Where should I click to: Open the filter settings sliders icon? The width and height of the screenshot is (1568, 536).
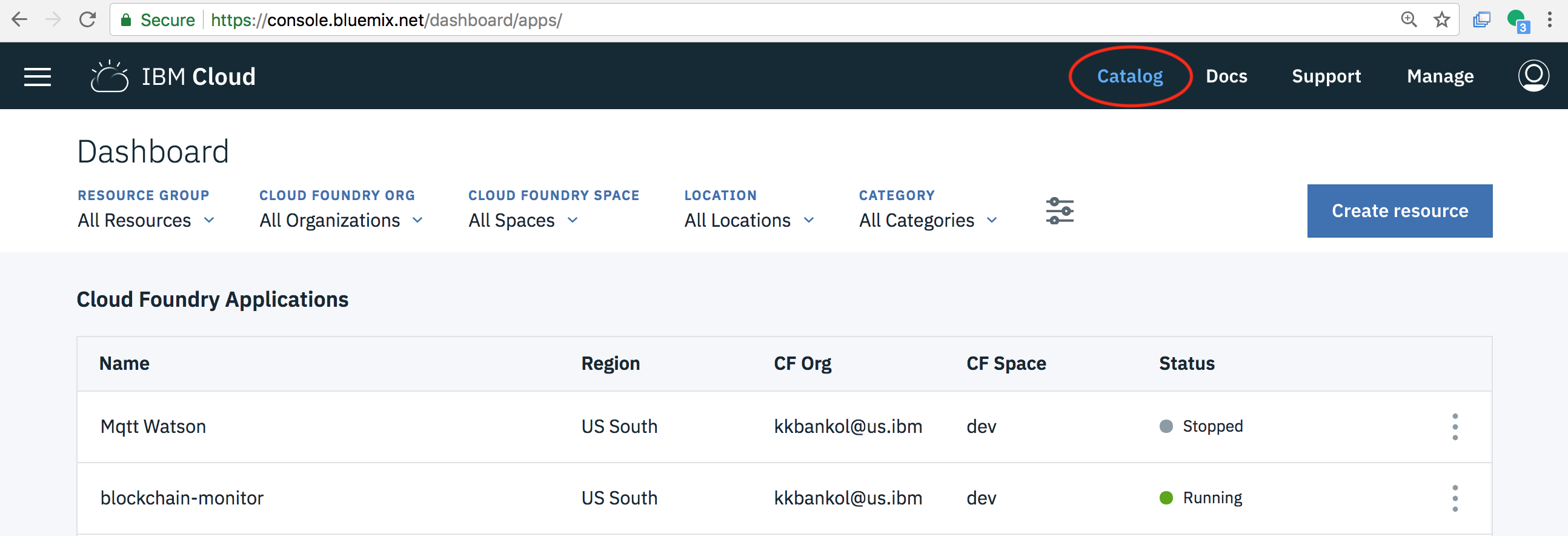(1059, 211)
